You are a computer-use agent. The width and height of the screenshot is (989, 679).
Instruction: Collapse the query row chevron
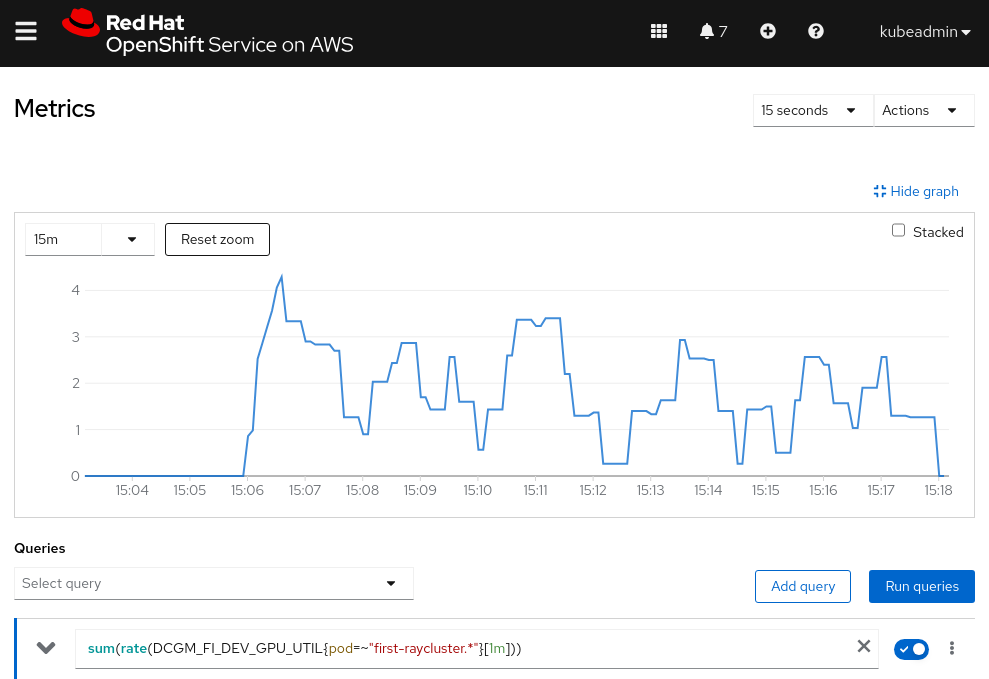(46, 648)
